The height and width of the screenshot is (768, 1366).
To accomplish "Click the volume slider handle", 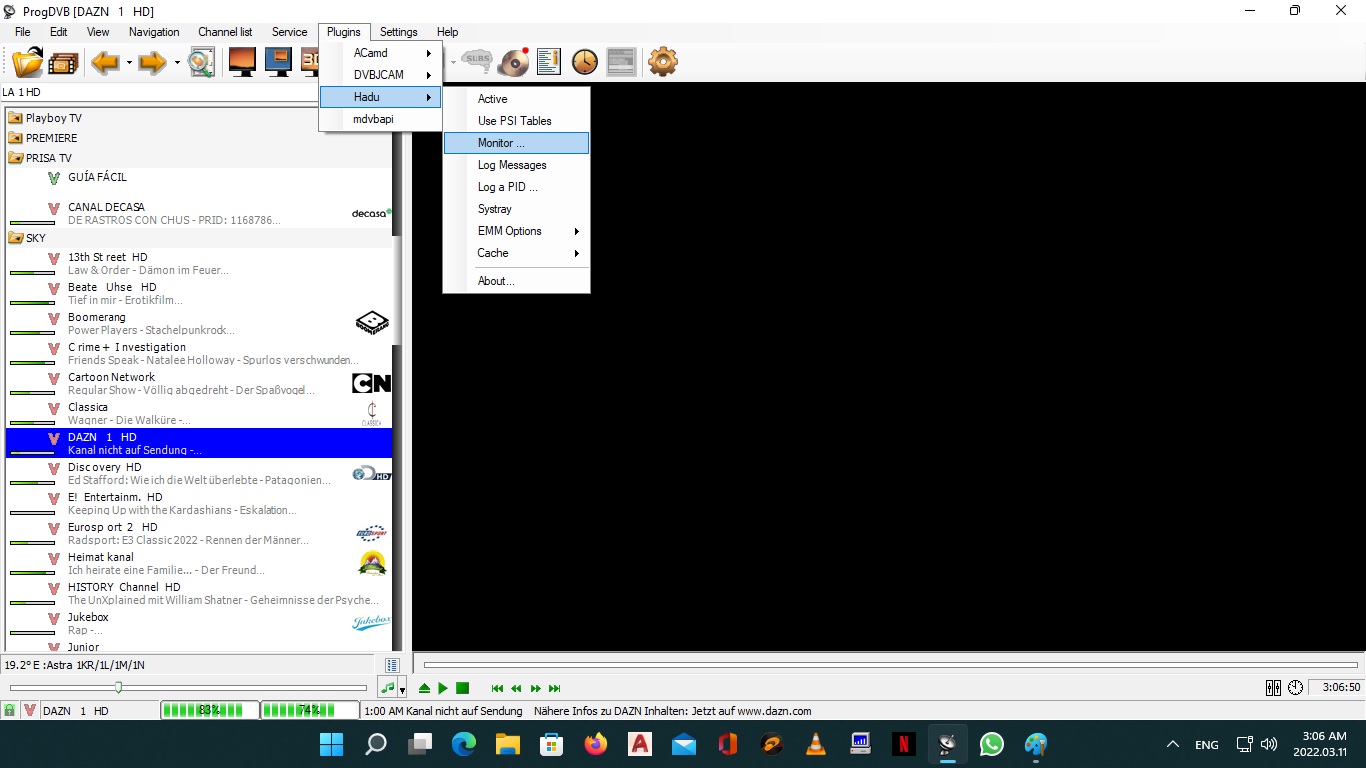I will coord(119,687).
